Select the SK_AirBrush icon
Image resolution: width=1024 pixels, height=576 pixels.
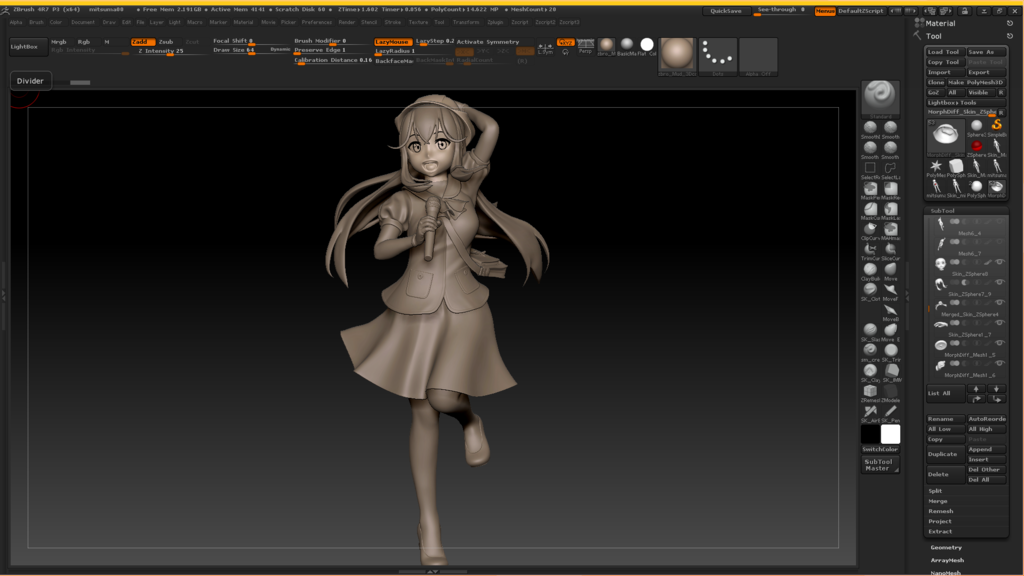coord(870,411)
